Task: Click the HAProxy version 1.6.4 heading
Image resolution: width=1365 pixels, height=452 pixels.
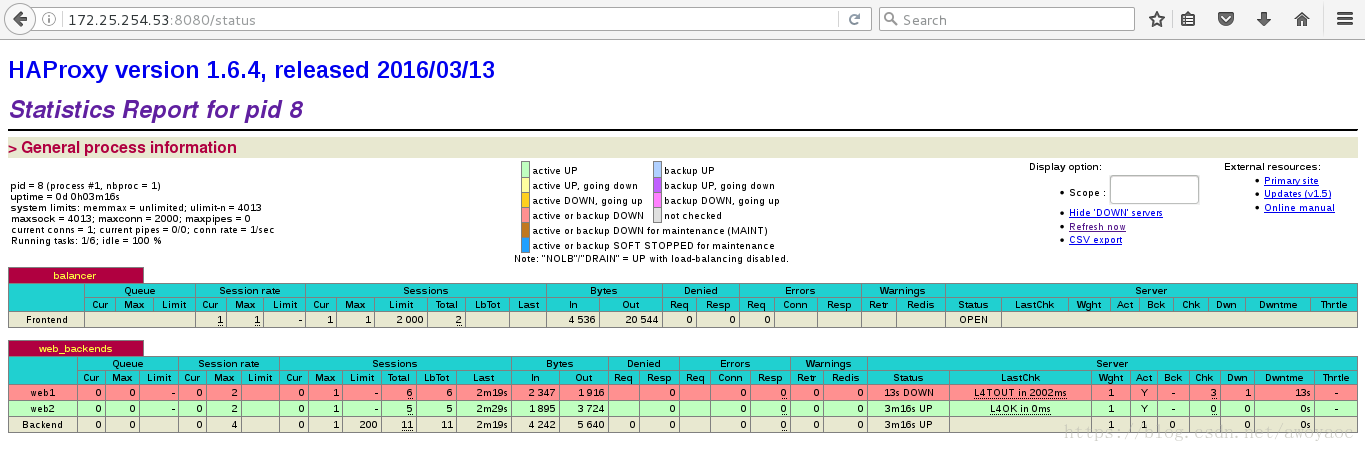Action: (251, 71)
